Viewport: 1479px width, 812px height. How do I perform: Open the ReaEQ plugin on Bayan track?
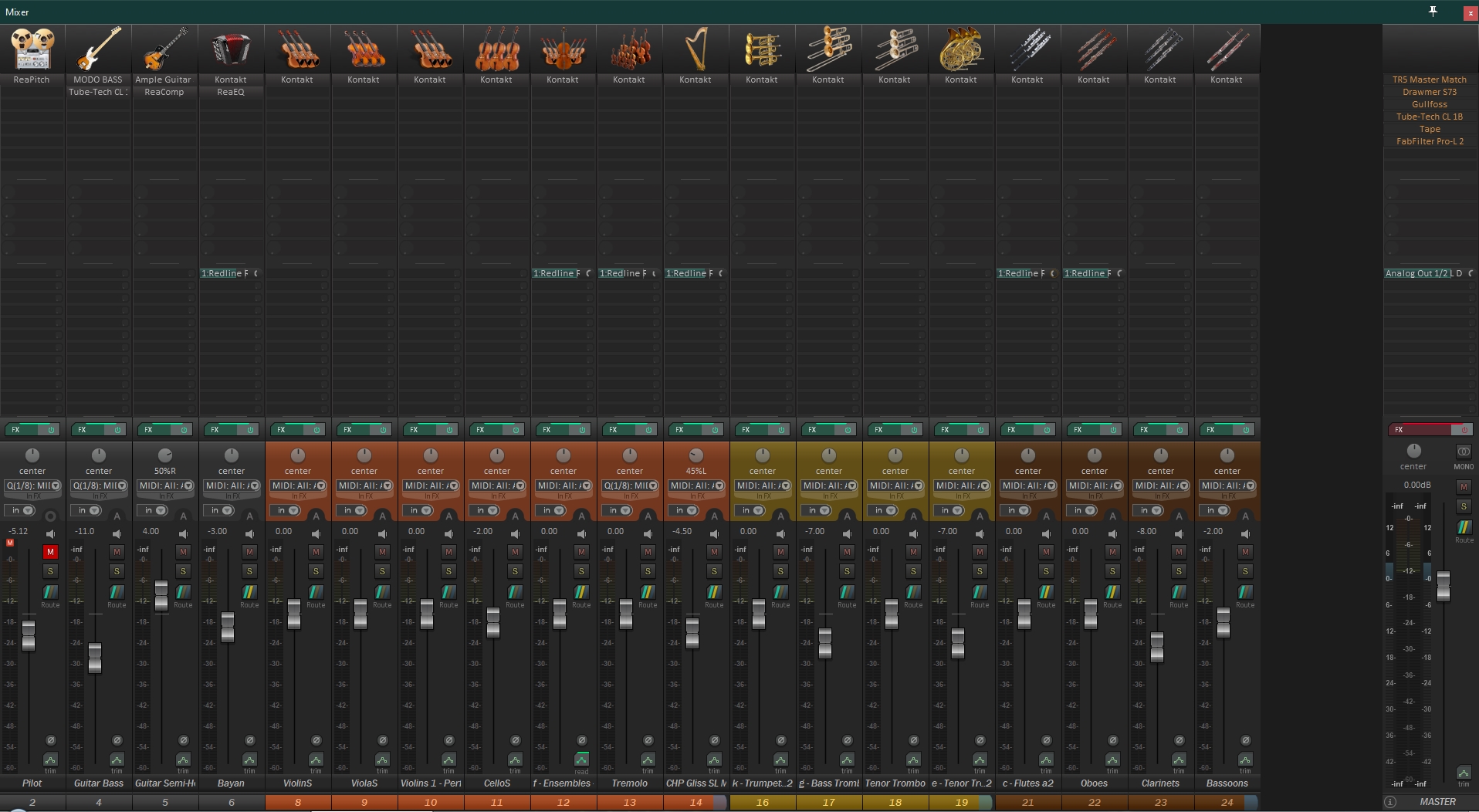pyautogui.click(x=230, y=92)
